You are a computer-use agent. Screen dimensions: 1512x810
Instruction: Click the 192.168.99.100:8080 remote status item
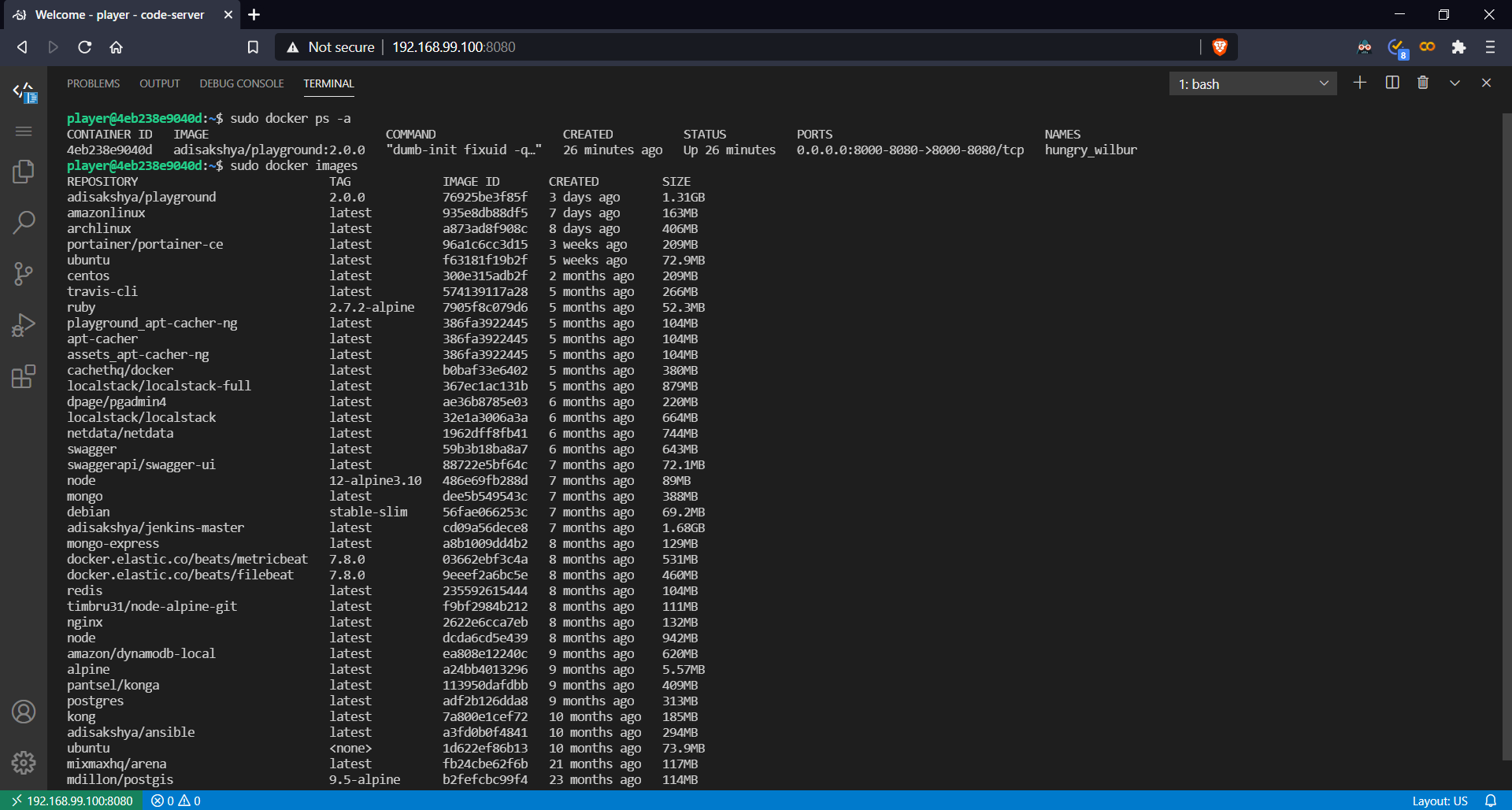coord(72,801)
